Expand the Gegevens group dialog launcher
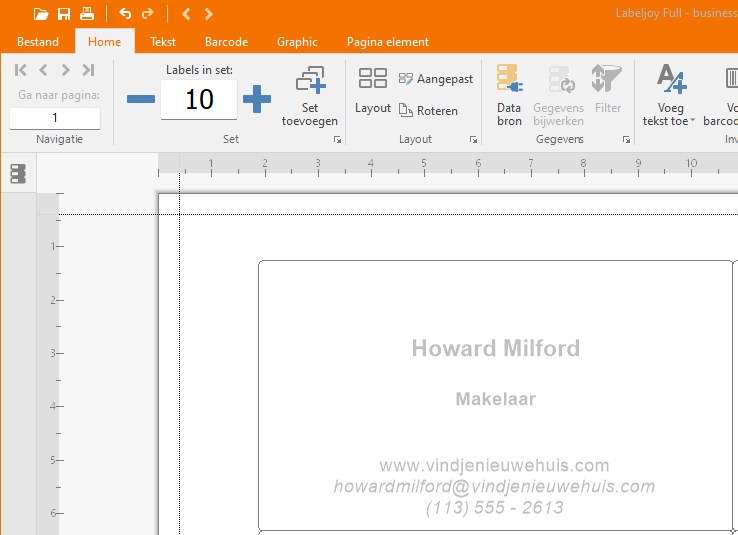Image resolution: width=738 pixels, height=535 pixels. pyautogui.click(x=626, y=140)
